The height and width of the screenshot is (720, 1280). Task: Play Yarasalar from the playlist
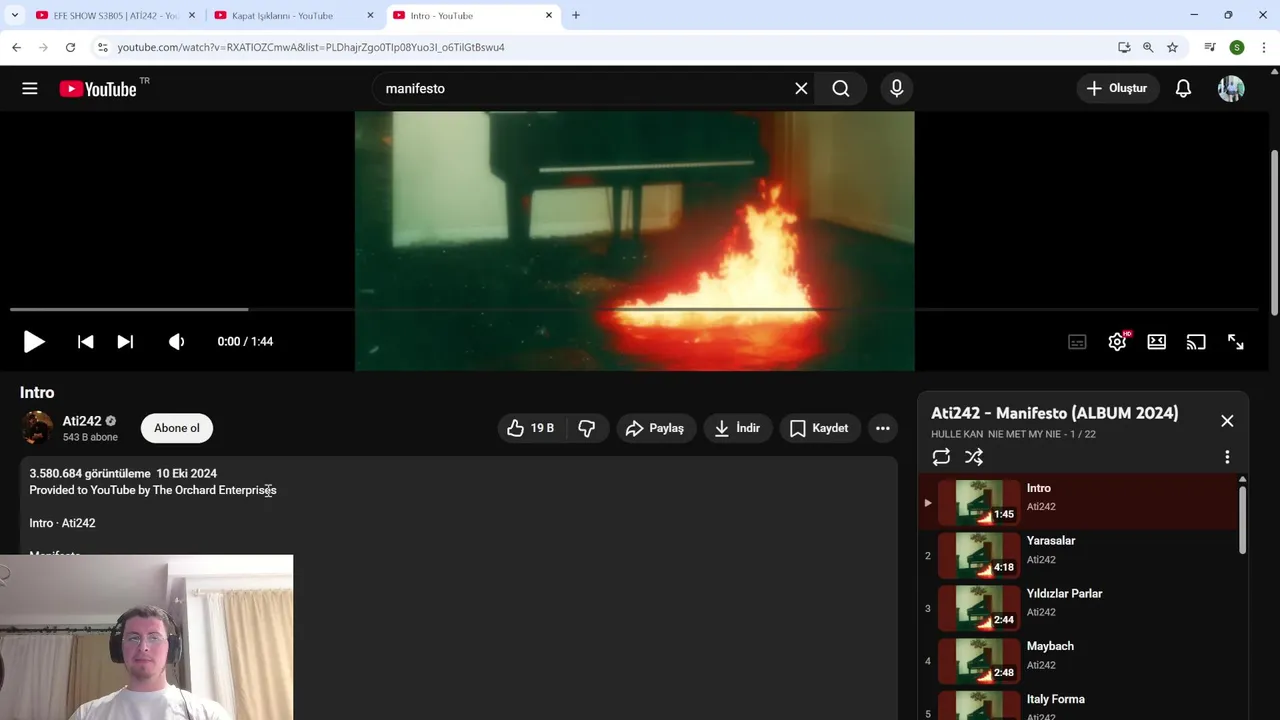tap(1078, 555)
